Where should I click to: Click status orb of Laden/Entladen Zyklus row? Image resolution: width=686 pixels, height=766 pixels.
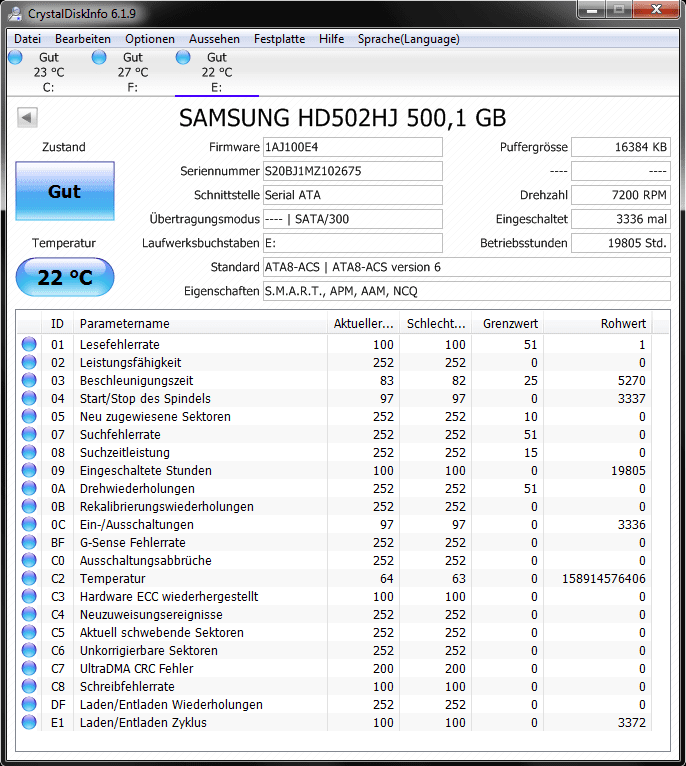[x=29, y=722]
